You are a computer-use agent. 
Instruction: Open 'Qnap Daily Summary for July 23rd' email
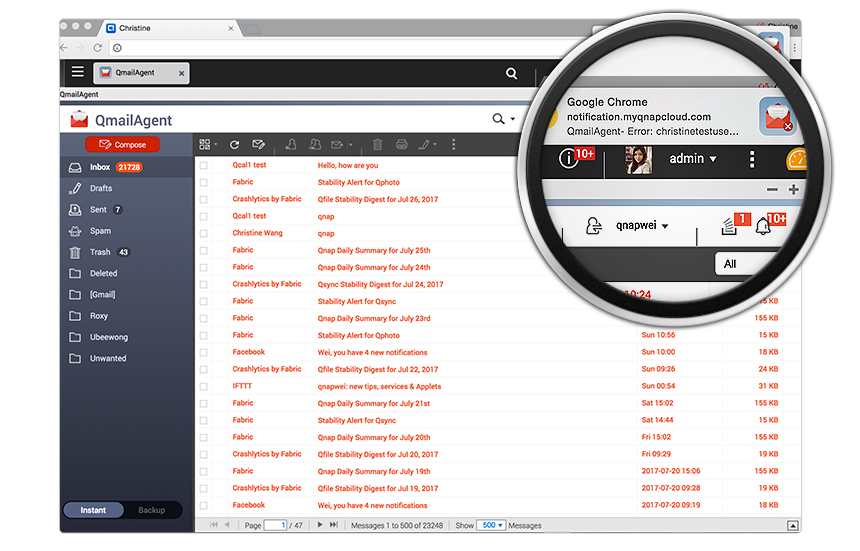click(x=374, y=319)
